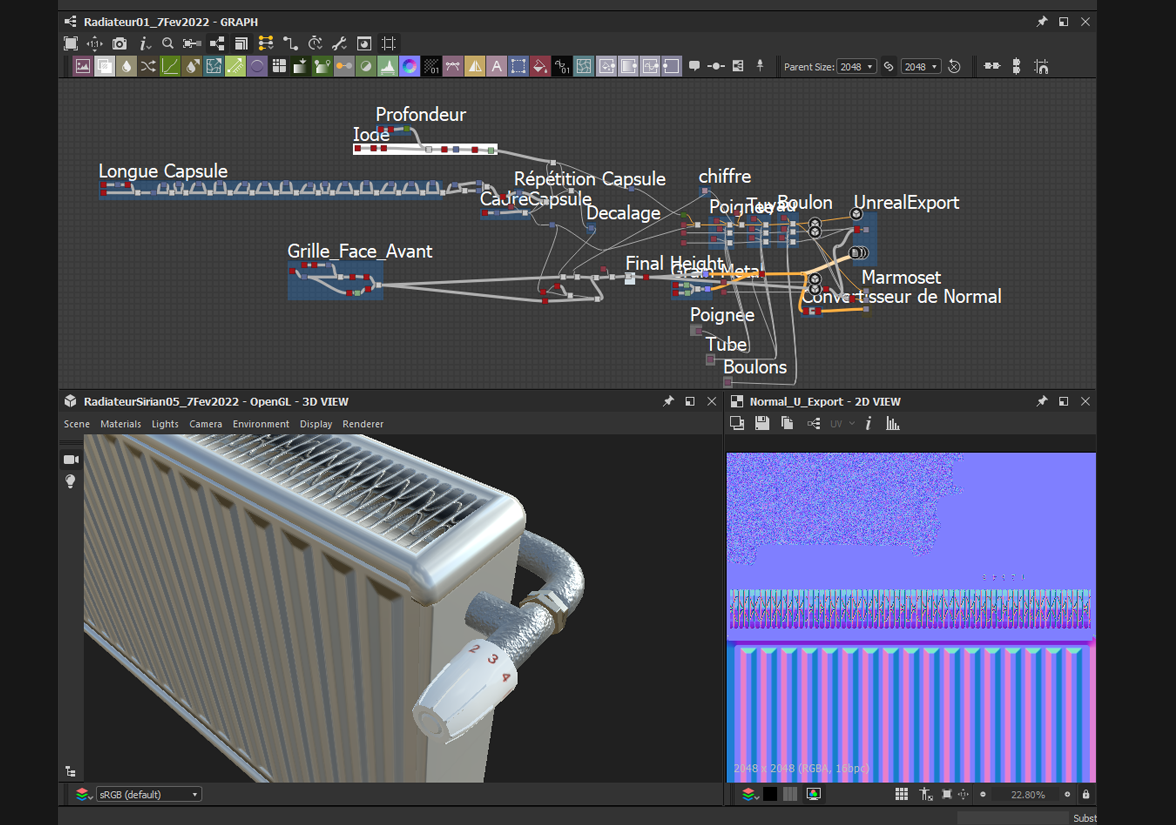The image size is (1176, 825).
Task: Click the histogram icon in 2D view
Action: tap(893, 424)
